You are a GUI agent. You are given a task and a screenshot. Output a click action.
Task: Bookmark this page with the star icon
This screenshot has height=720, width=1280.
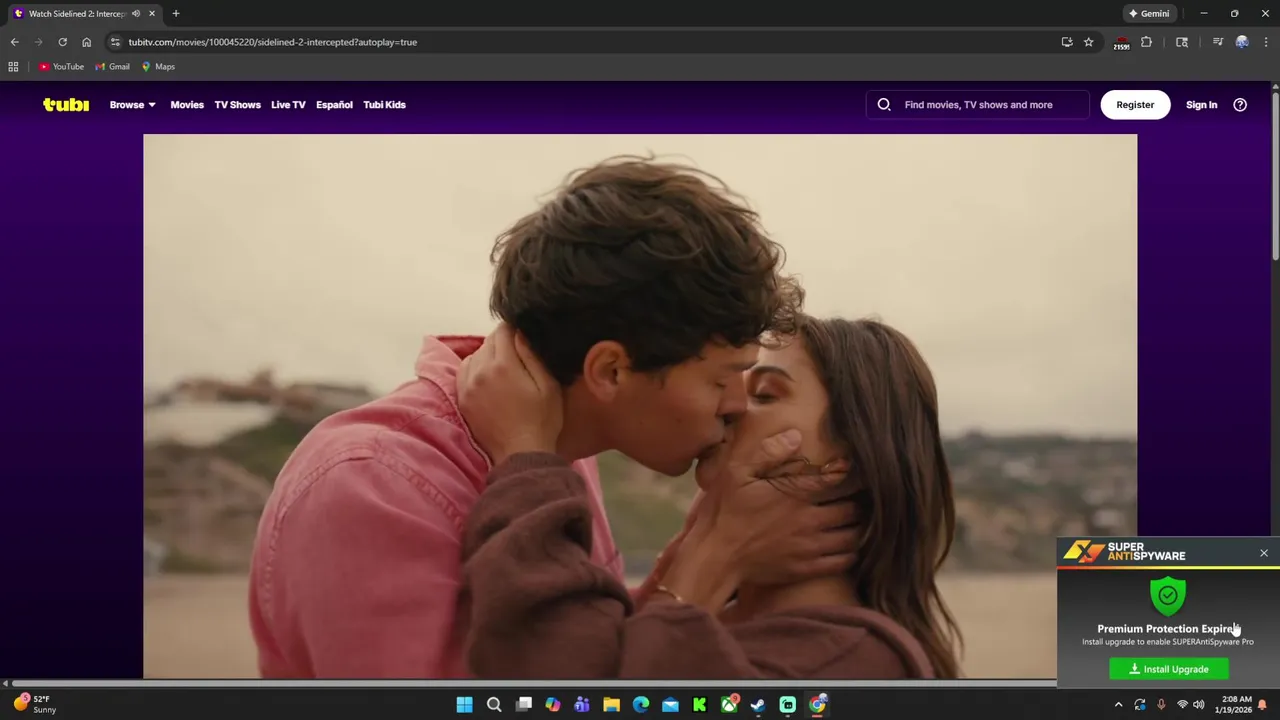click(1089, 42)
